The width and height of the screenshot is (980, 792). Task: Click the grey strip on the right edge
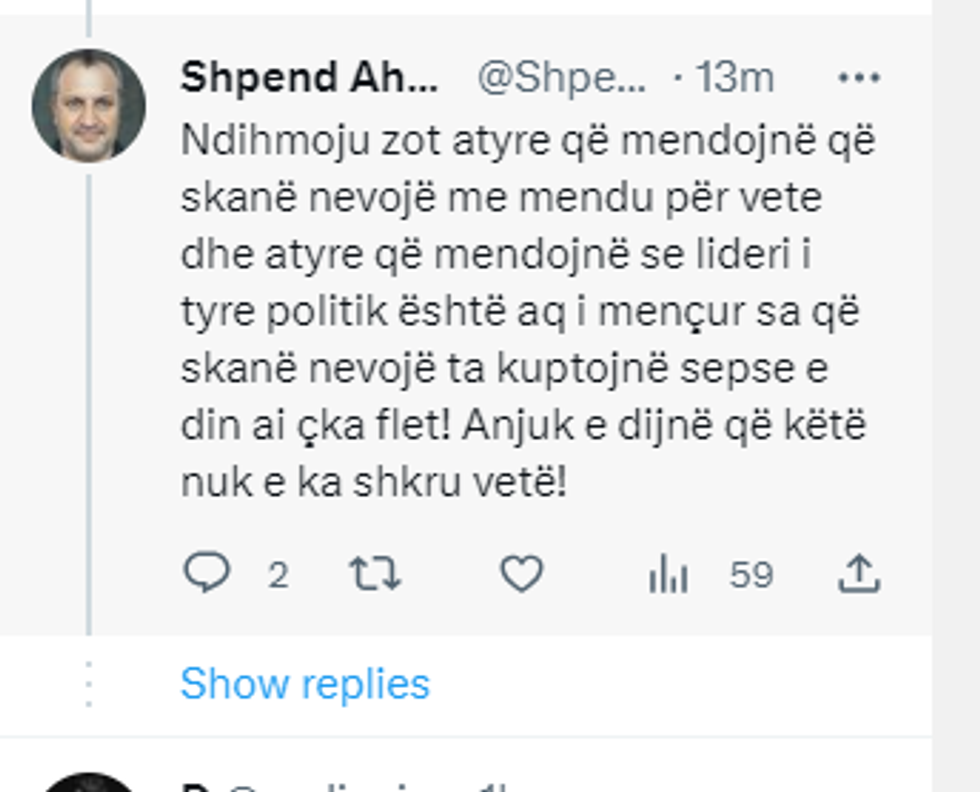pyautogui.click(x=955, y=400)
